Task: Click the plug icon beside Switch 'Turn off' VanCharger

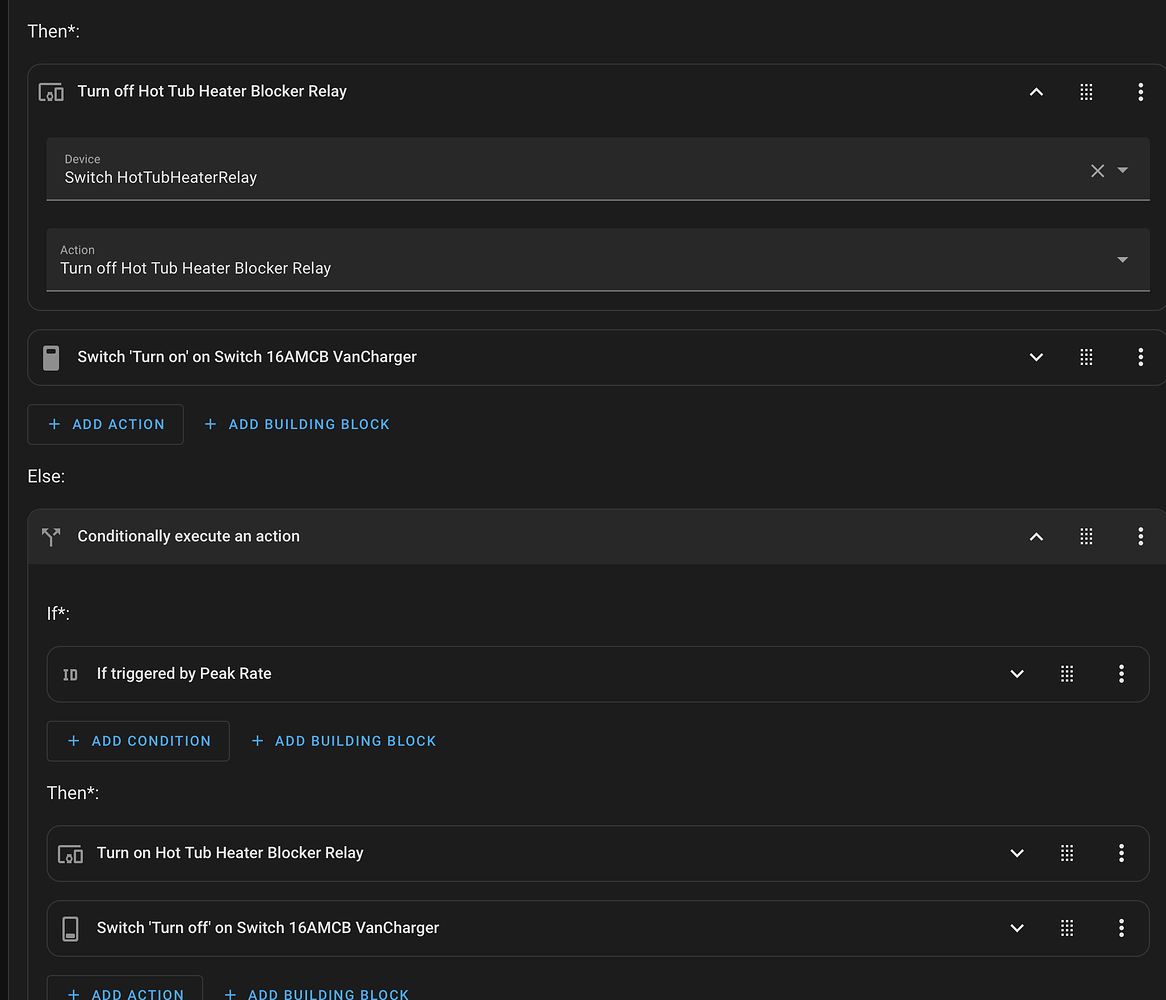Action: click(70, 928)
